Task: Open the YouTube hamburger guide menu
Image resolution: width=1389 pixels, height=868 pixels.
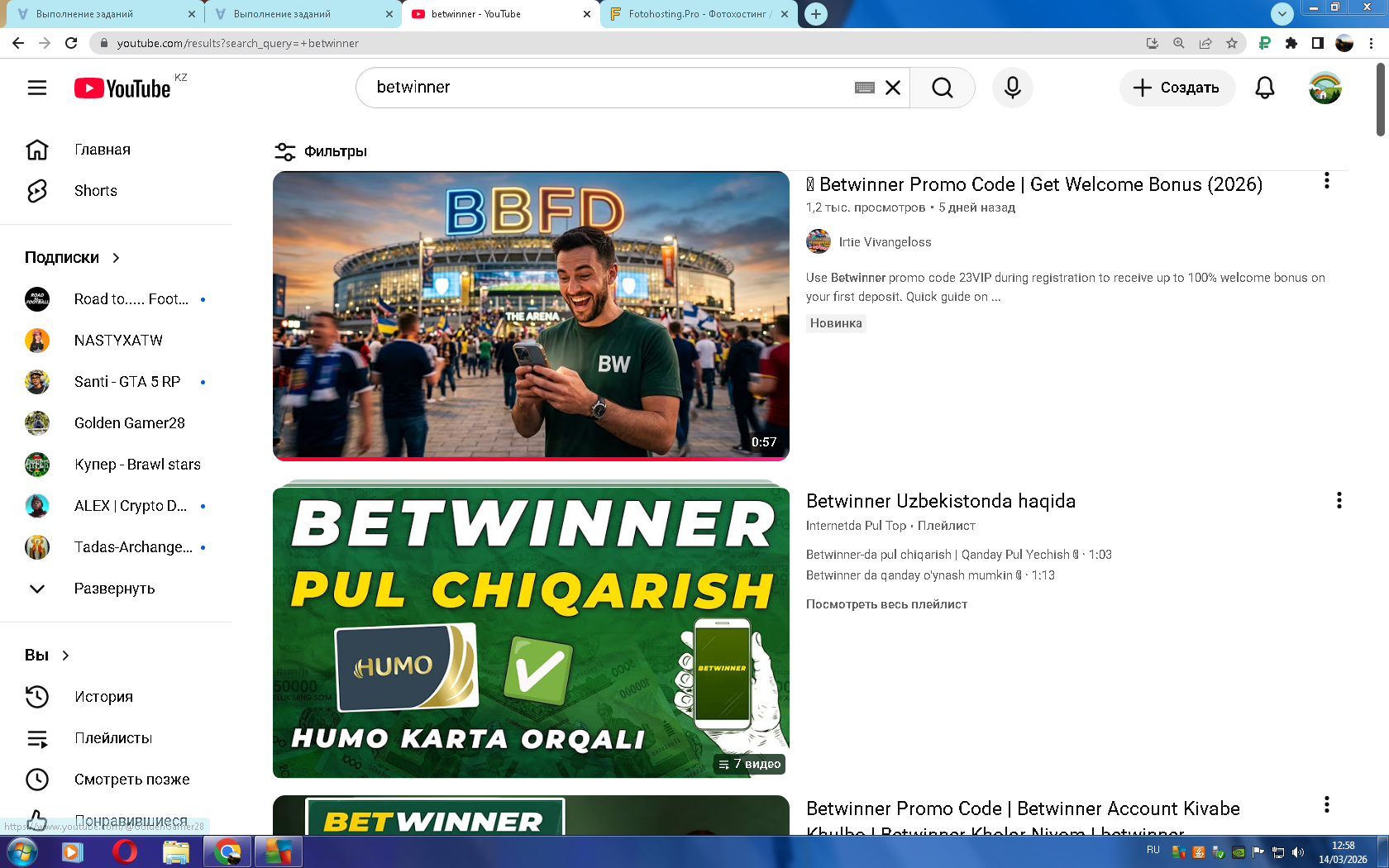Action: (37, 88)
